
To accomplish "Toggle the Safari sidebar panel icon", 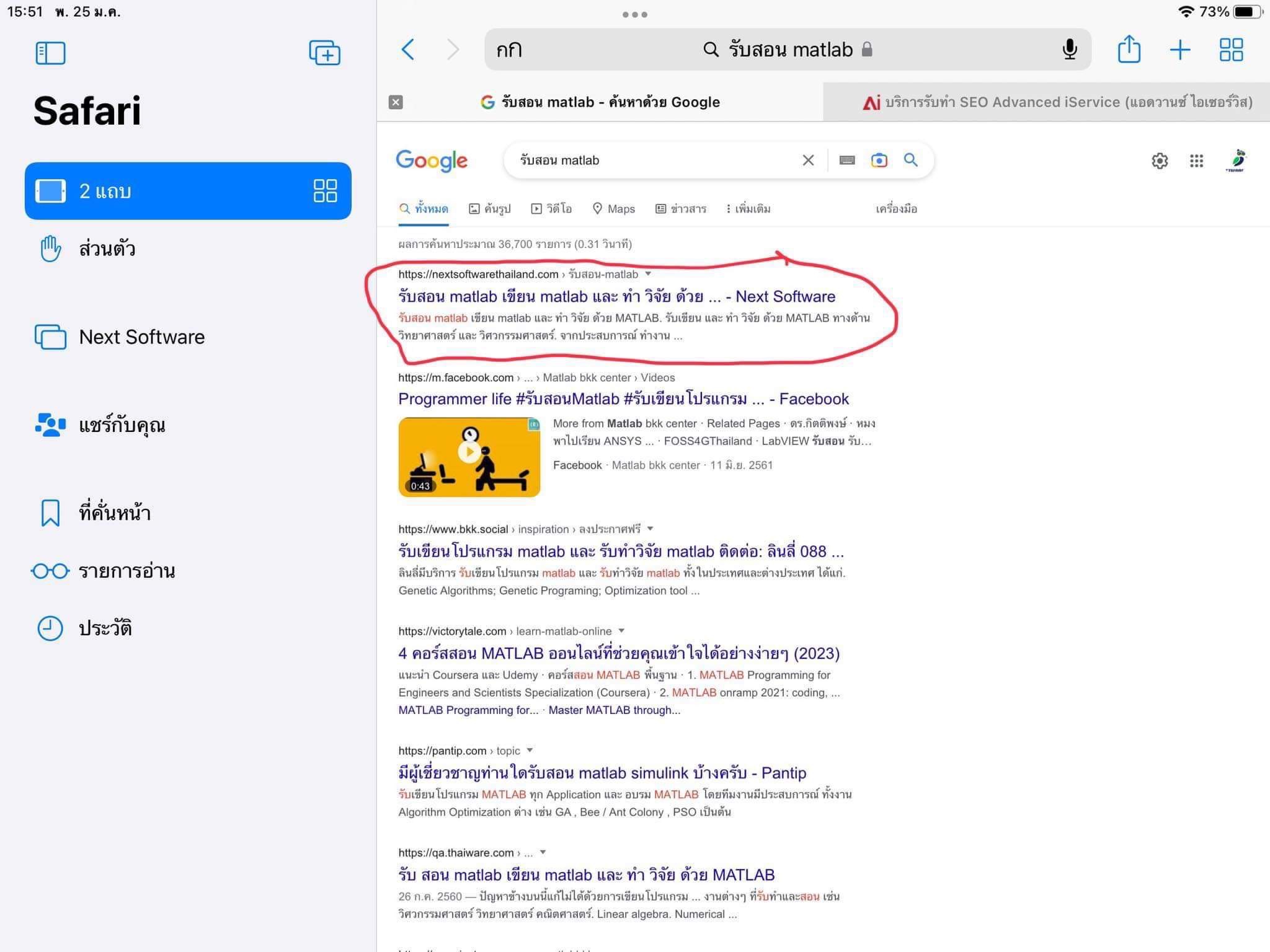I will [50, 53].
